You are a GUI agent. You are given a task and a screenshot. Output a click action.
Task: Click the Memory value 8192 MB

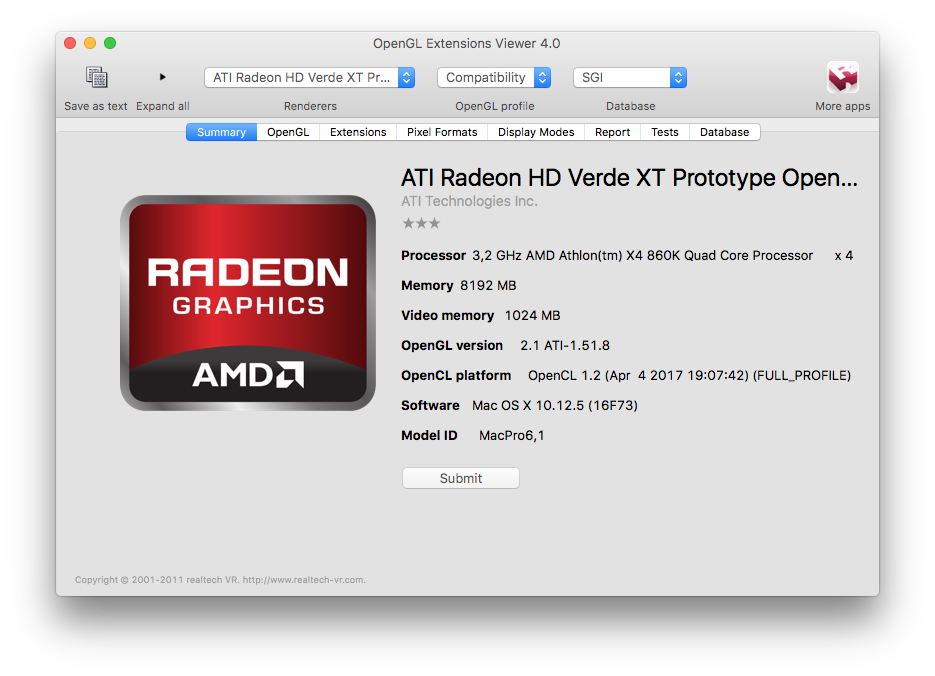click(488, 286)
